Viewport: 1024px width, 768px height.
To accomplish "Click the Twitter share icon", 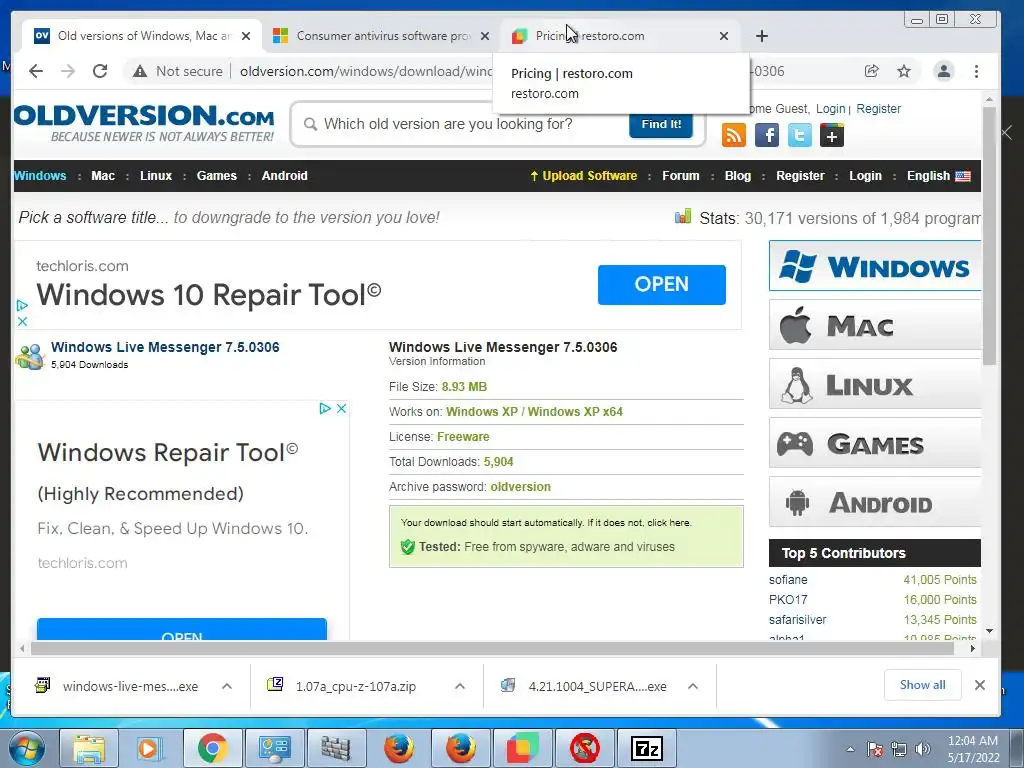I will pyautogui.click(x=799, y=135).
